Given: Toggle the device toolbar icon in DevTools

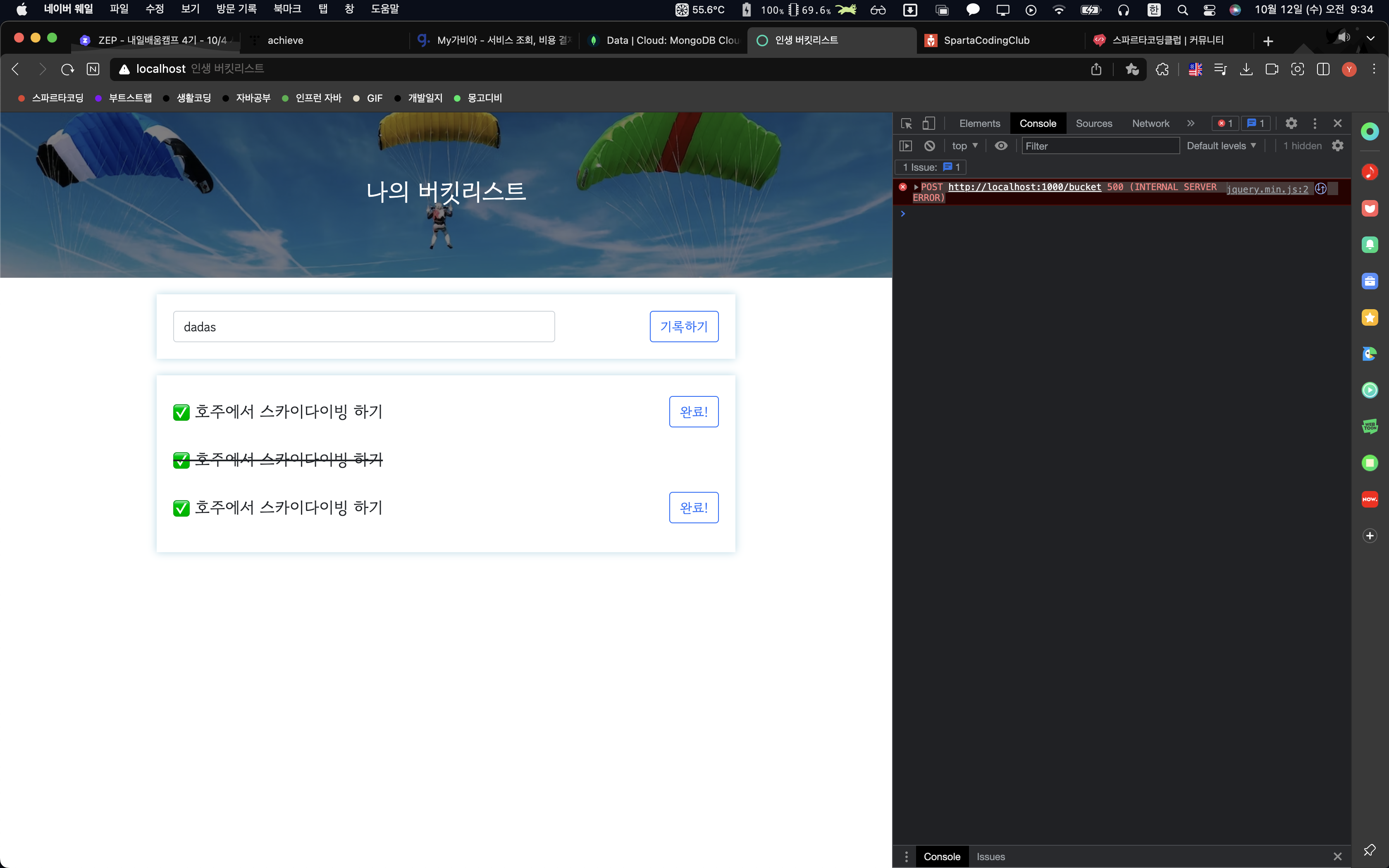Looking at the screenshot, I should 928,124.
